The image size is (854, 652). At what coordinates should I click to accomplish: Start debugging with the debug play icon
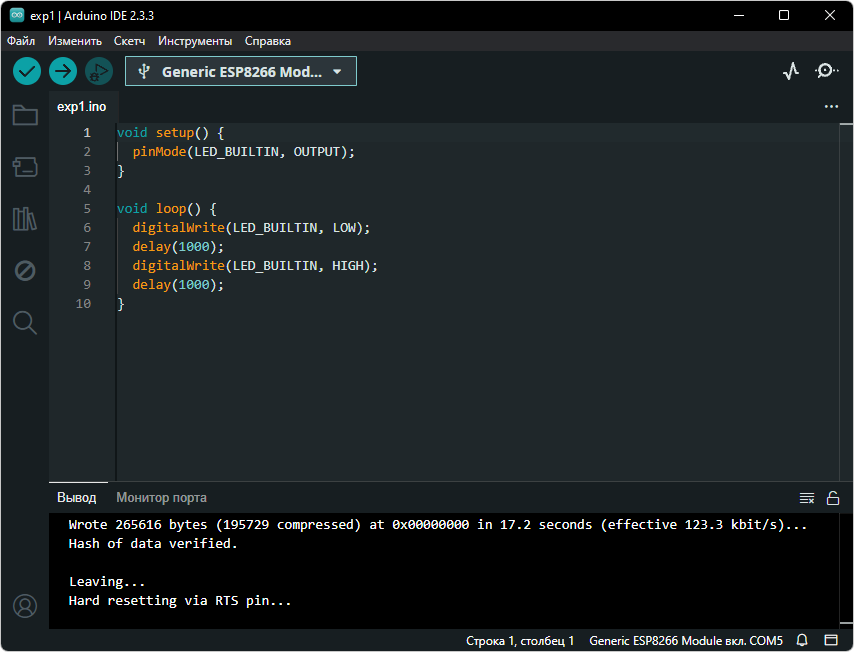pos(98,71)
